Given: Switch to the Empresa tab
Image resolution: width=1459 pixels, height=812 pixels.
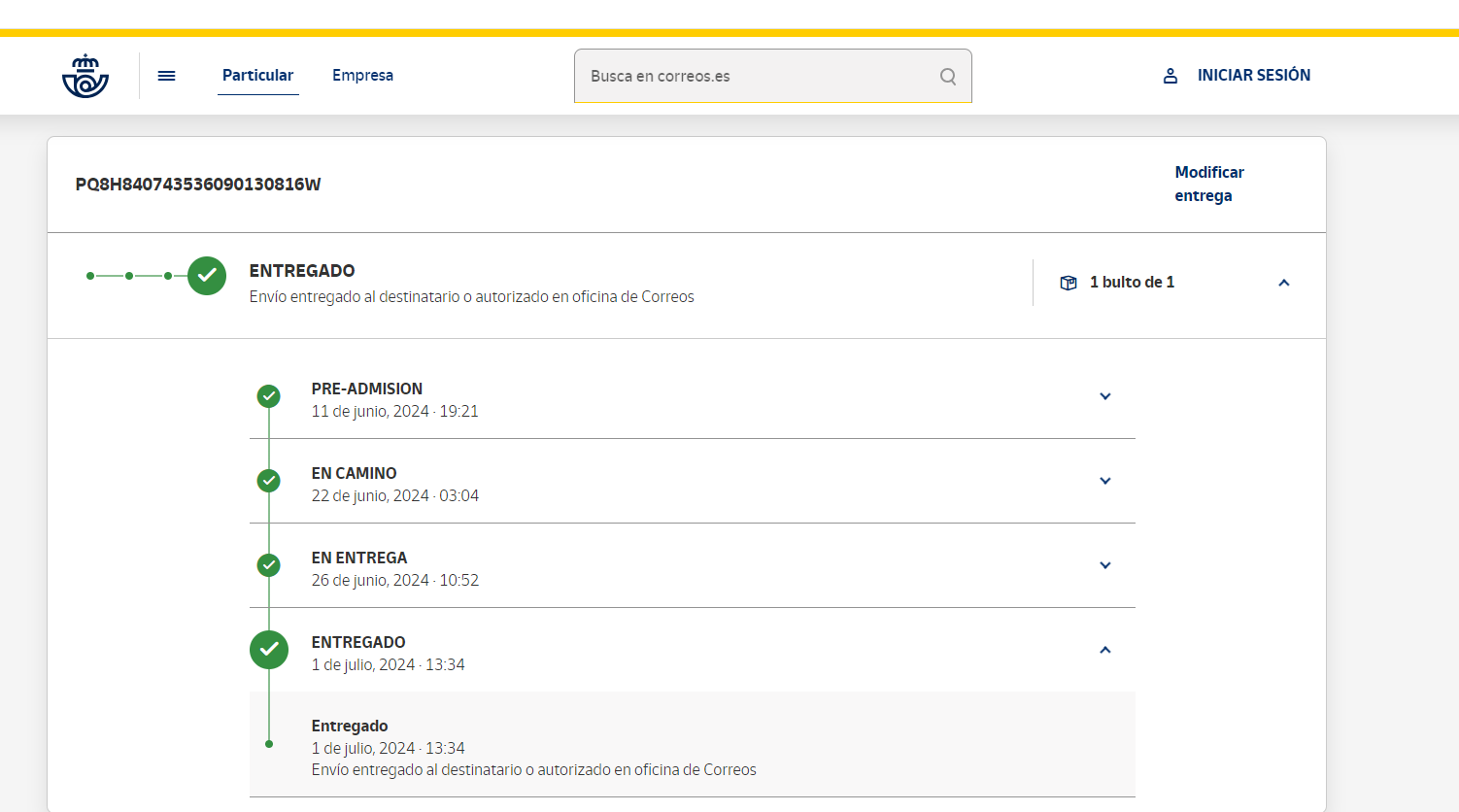Looking at the screenshot, I should (x=362, y=76).
